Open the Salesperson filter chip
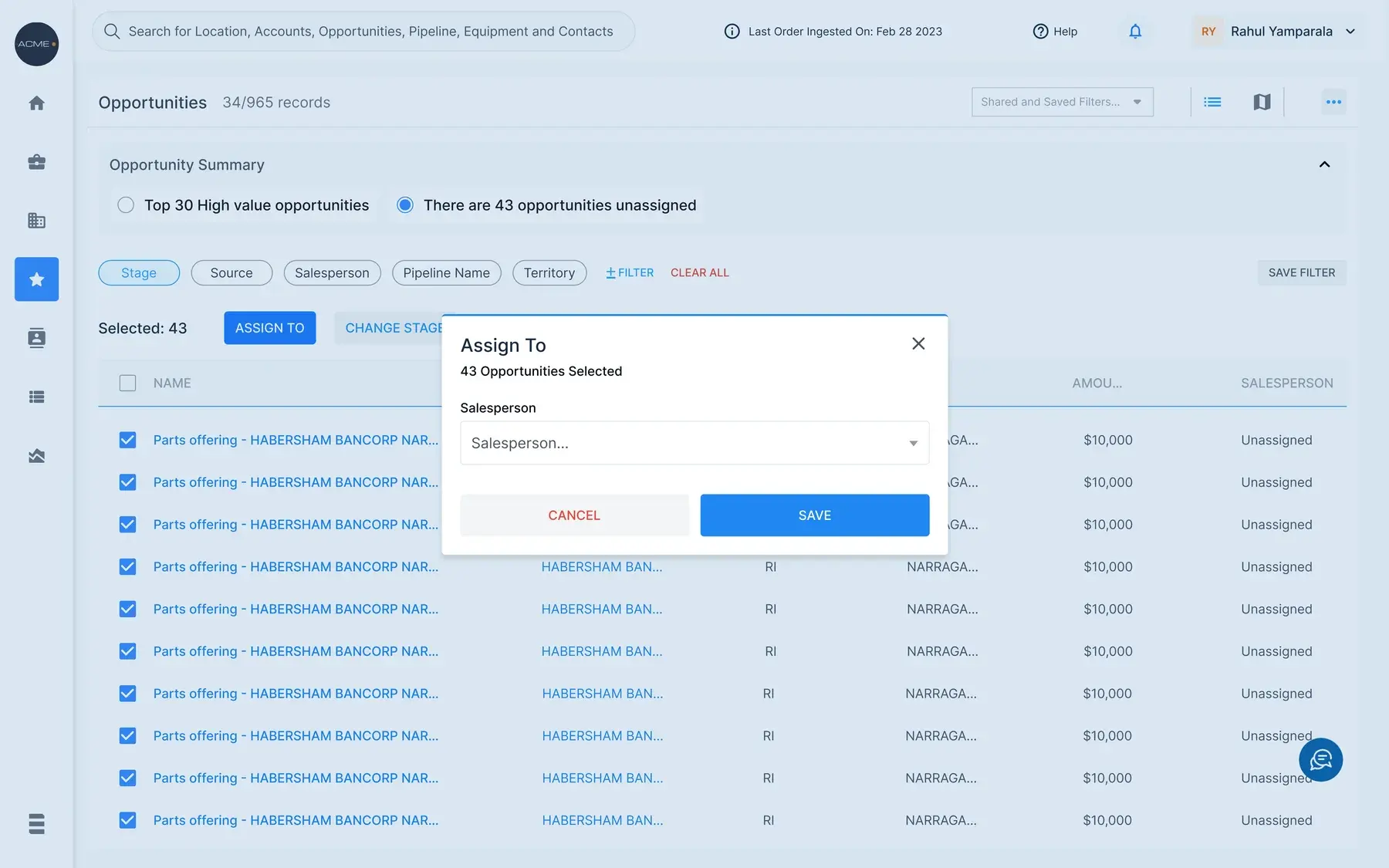Viewport: 1389px width, 868px height. point(332,272)
